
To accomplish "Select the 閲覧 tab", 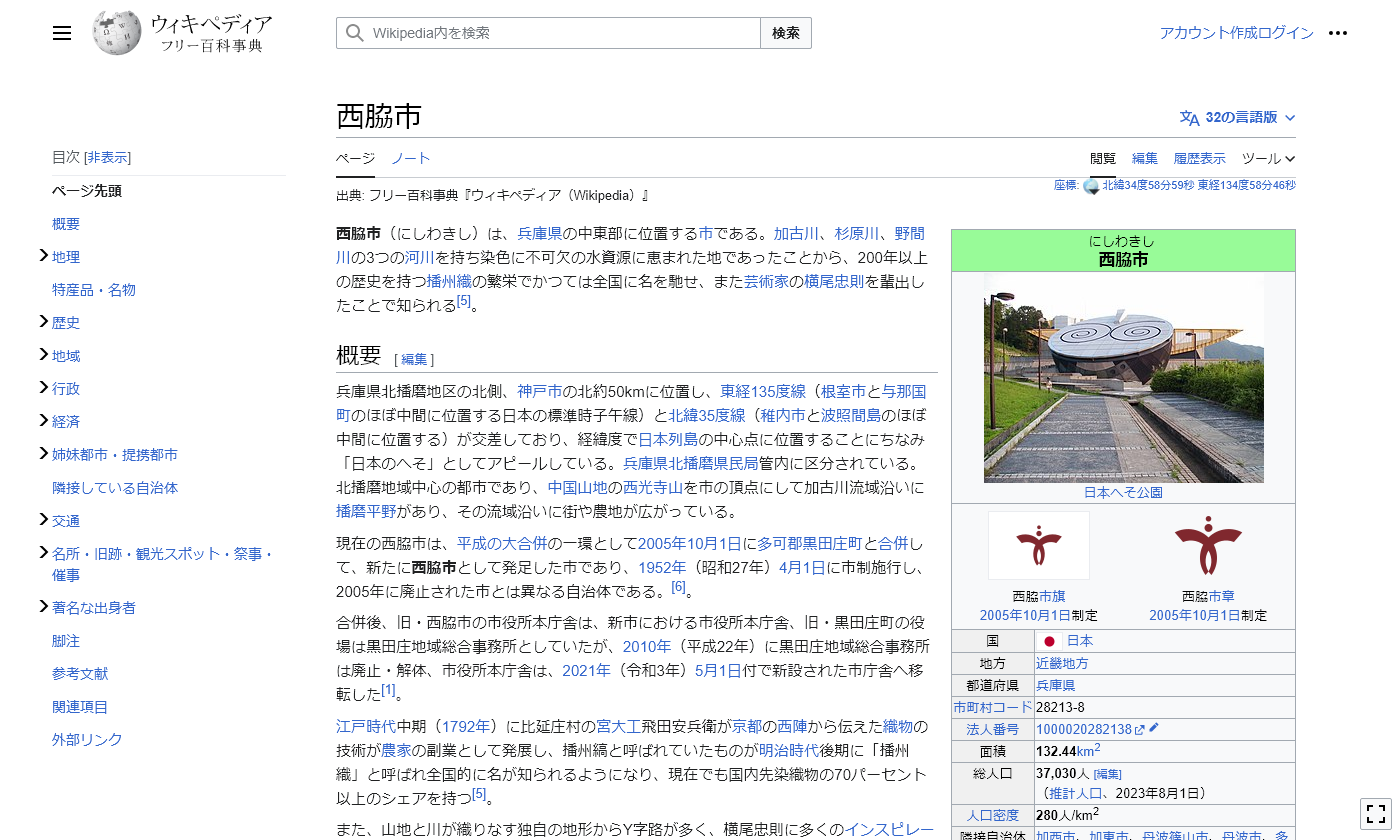I will click(1103, 158).
